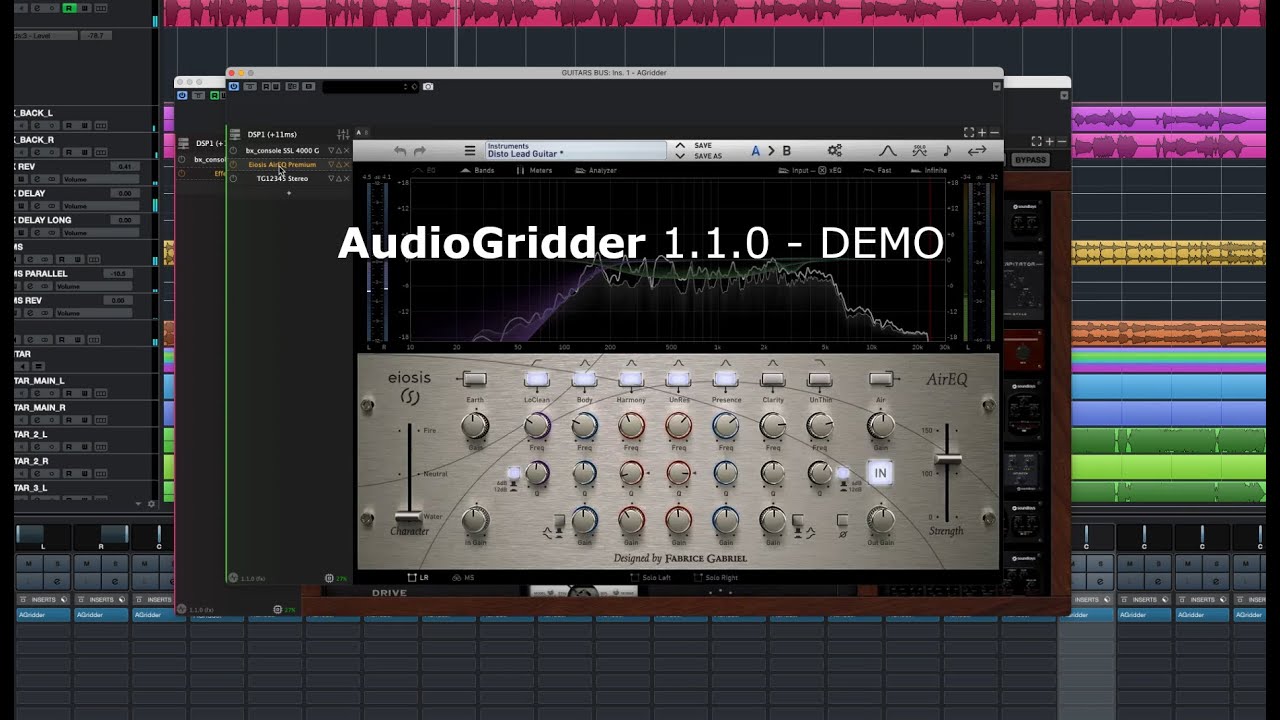Enable the UnThin band switch
The height and width of the screenshot is (720, 1280).
[820, 379]
